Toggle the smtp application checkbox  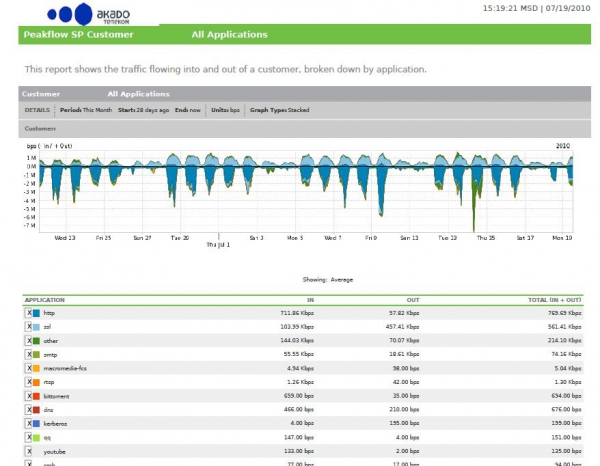tap(29, 355)
